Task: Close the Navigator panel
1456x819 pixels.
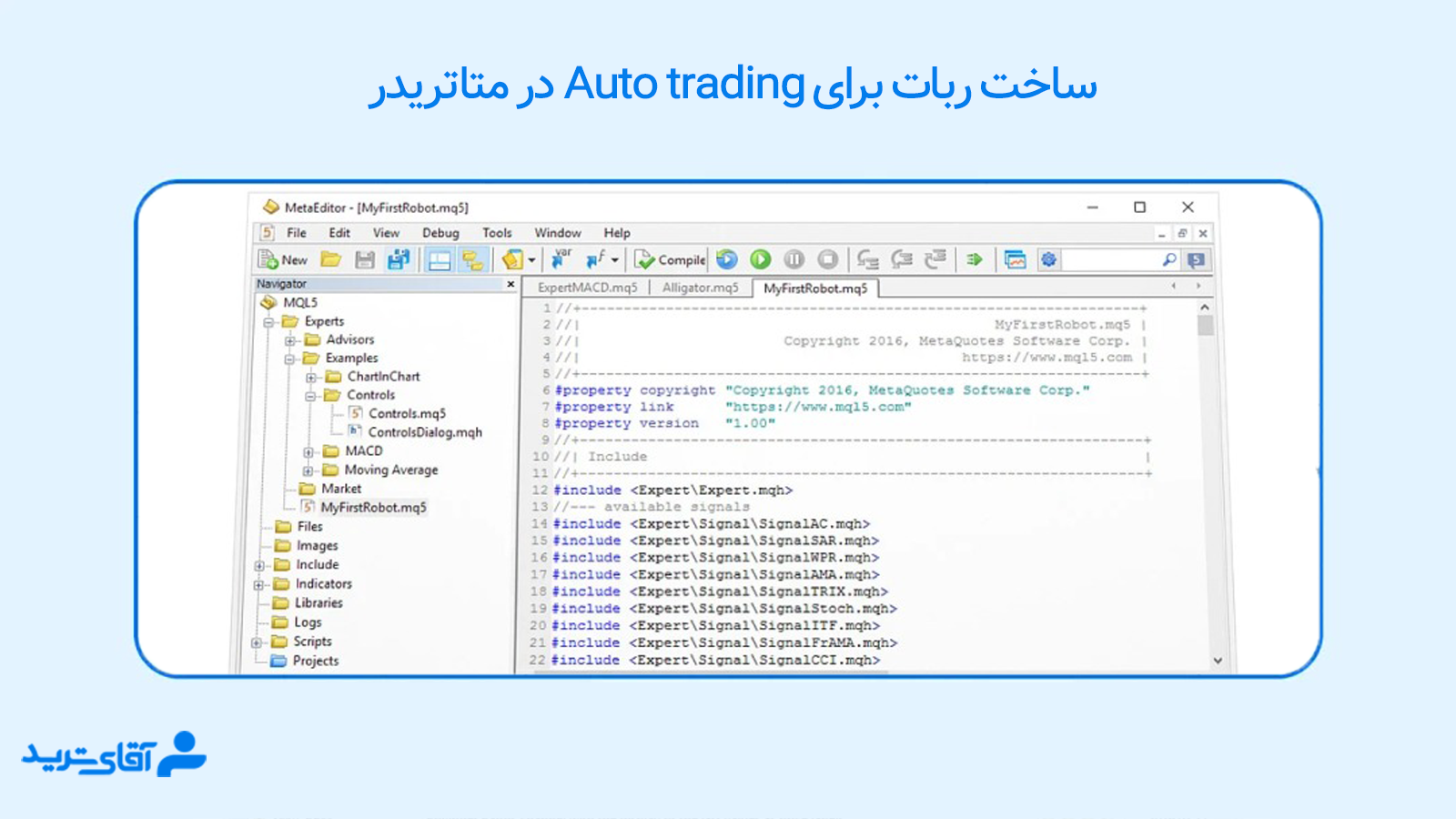Action: tap(511, 284)
